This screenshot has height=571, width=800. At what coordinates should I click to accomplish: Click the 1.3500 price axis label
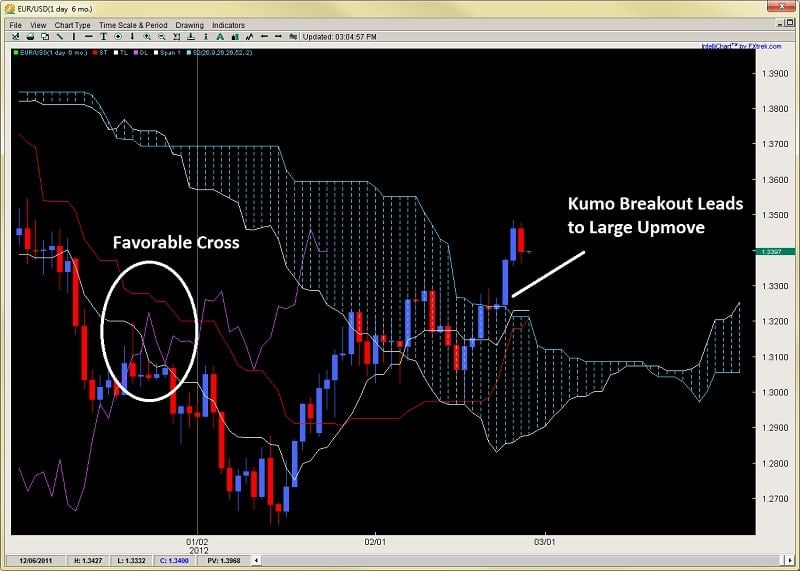coord(774,215)
